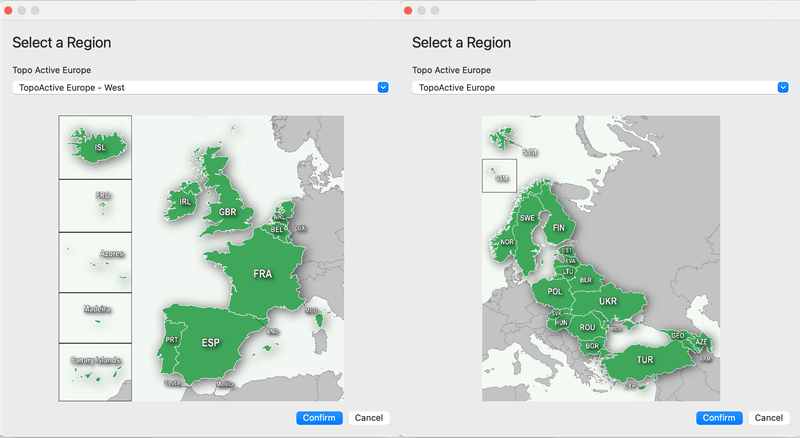Select Bulgaria (BGR) region
800x438 pixels.
tap(592, 346)
